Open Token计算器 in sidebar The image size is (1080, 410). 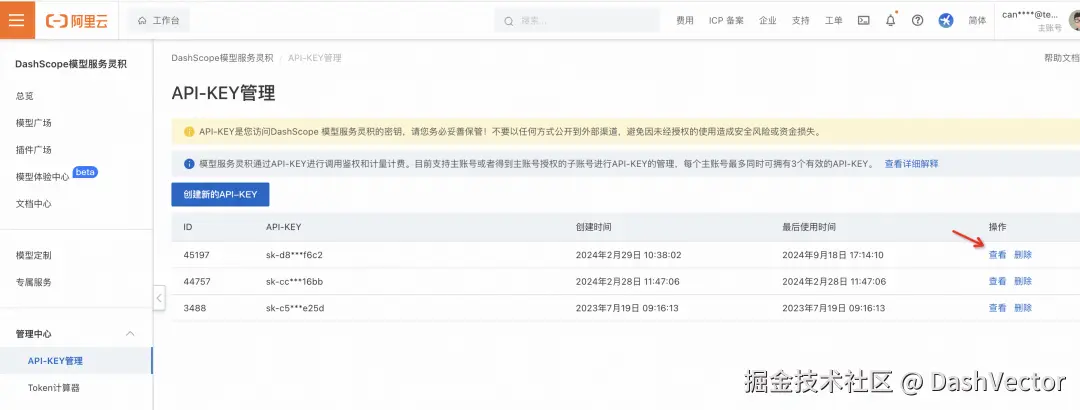[54, 387]
